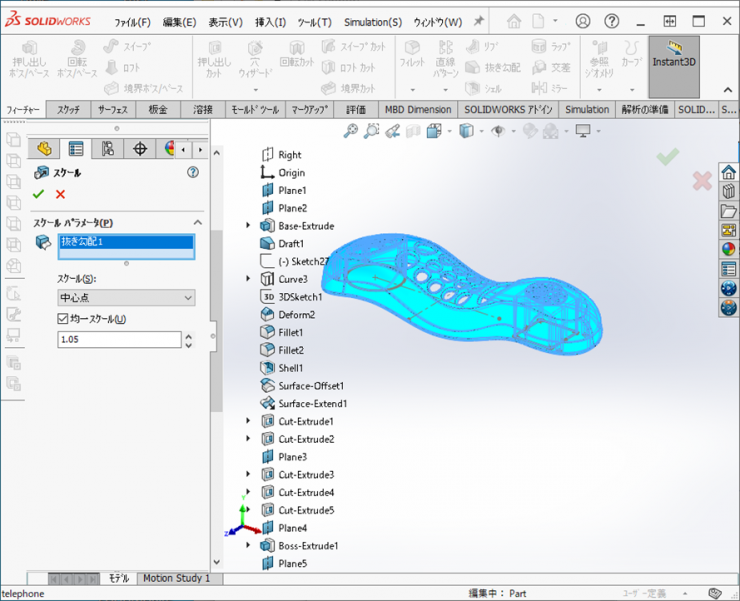Click the green OK checkmark in Scale panel
Screen dimensions: 740x601
point(39,194)
